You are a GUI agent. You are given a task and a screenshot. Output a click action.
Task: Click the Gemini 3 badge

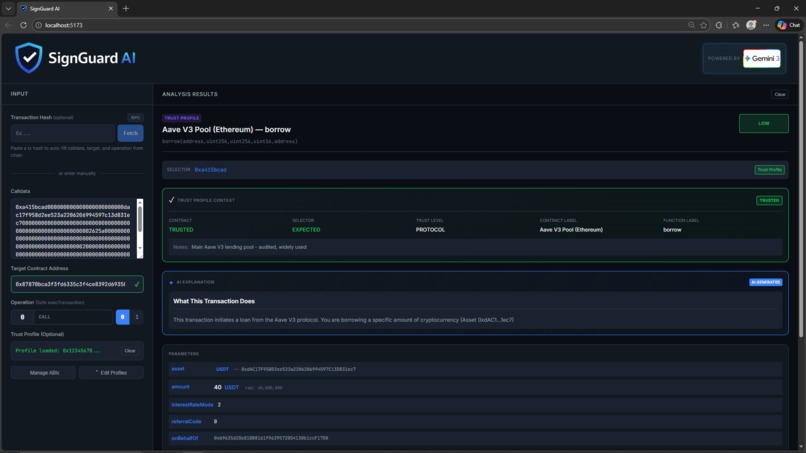762,58
